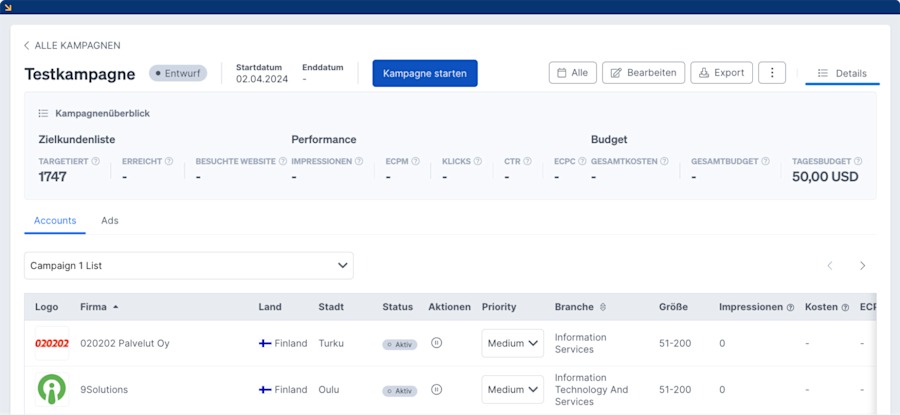Screen dimensions: 900x415
Task: Show help for Besuchte Website metric
Action: (282, 161)
